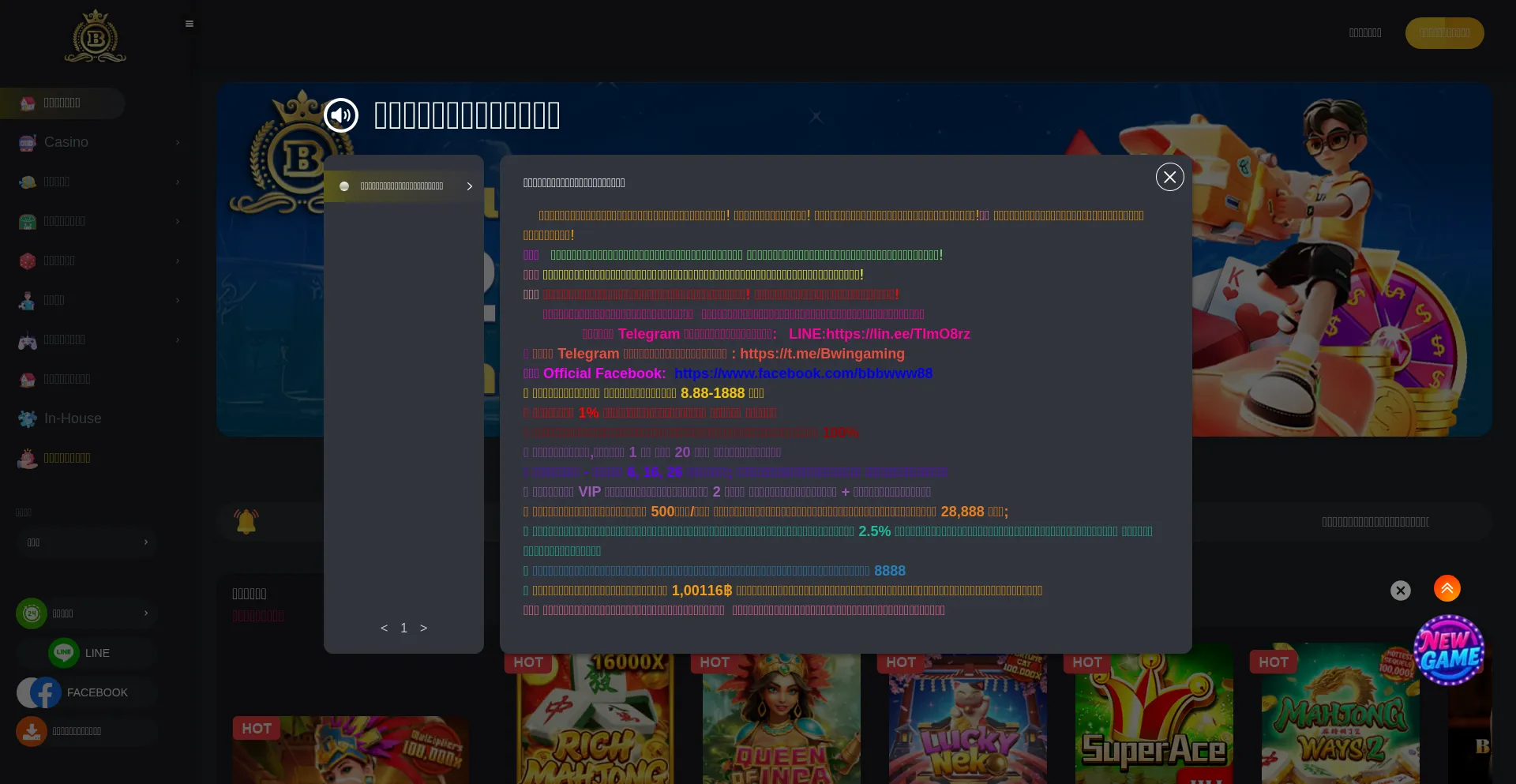Open the language dropdown in the sidebar
Viewport: 1516px width, 784px height.
click(x=87, y=542)
